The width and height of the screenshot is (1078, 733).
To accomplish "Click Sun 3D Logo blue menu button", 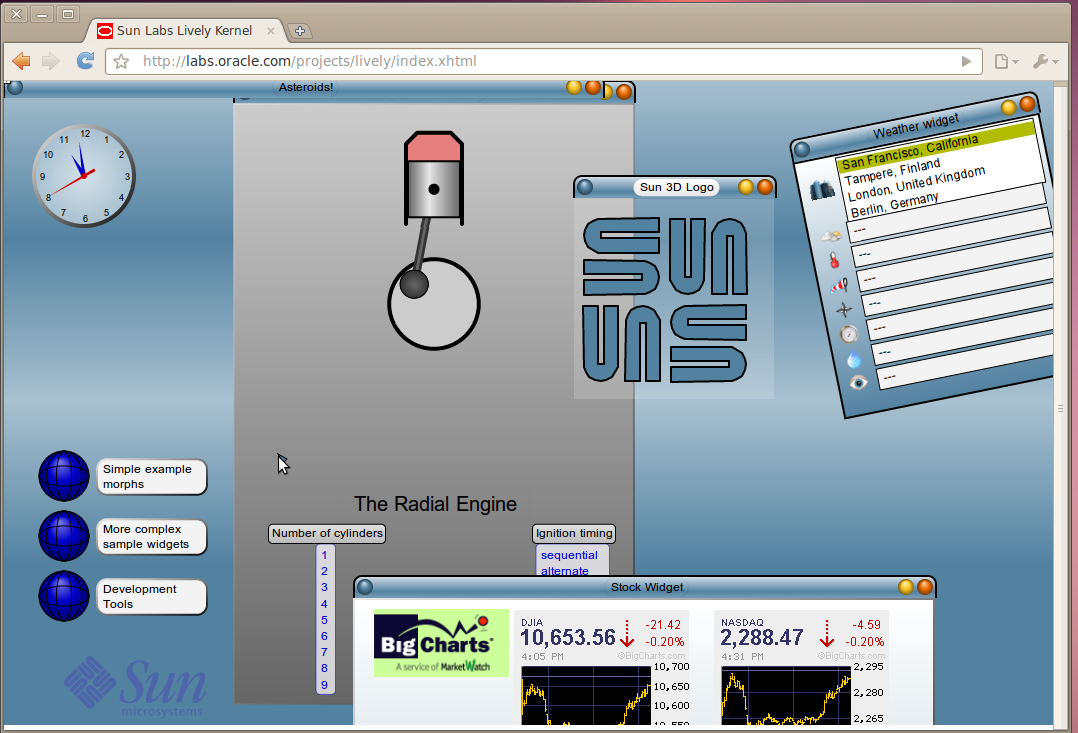I will click(585, 187).
